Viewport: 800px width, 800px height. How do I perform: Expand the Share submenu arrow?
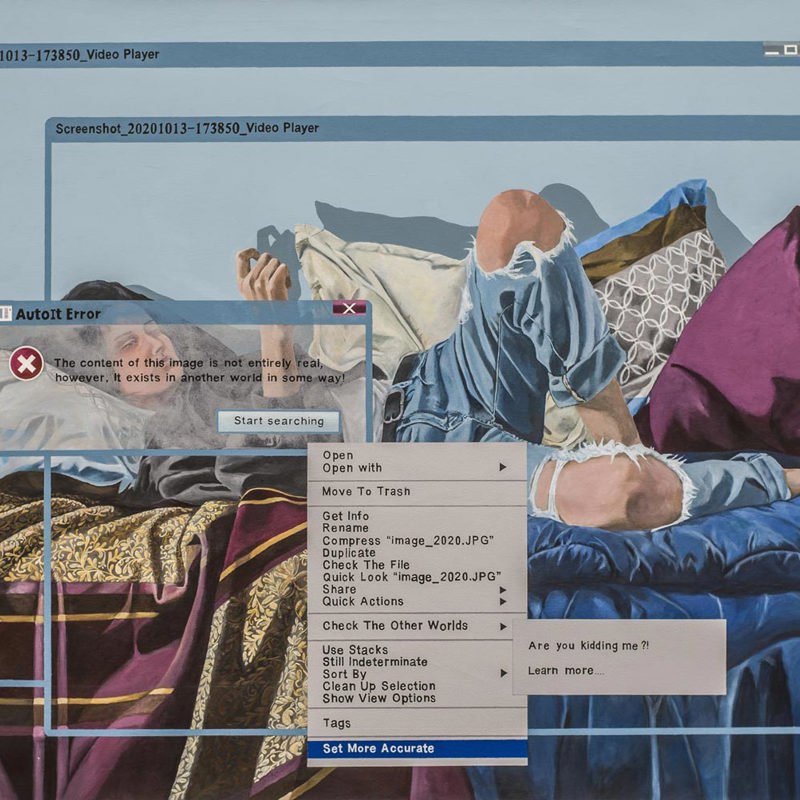click(503, 590)
